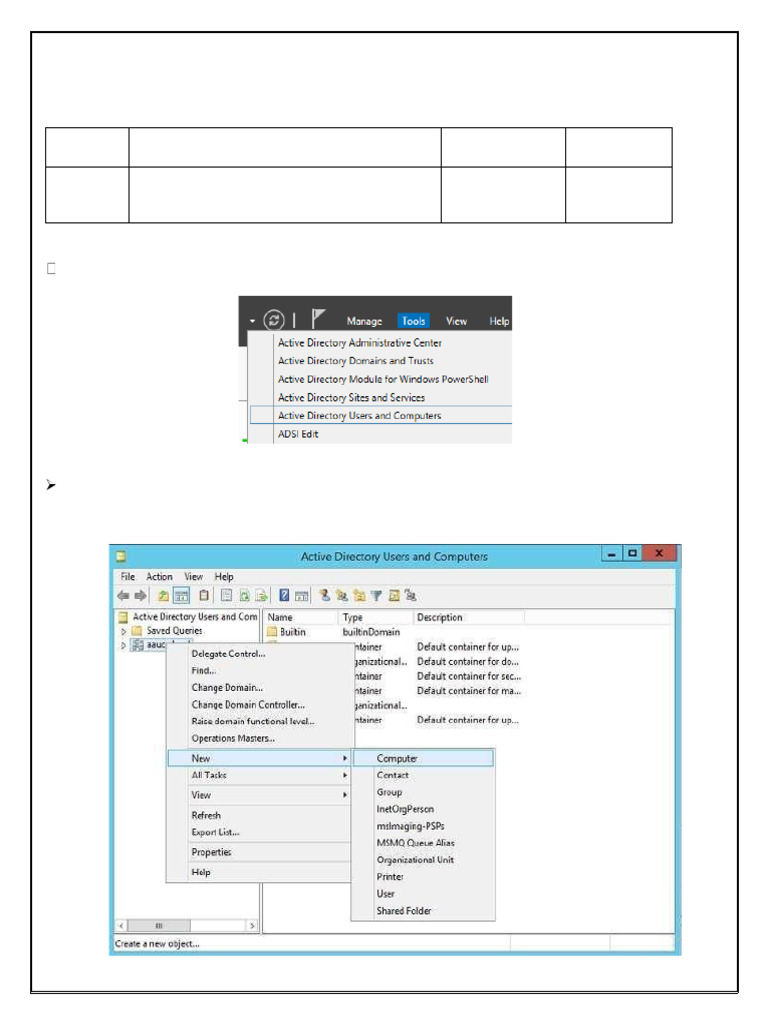Screen dimensions: 768x1024
Task: Toggle the Show/Hide Action Pane icon
Action: 301,595
